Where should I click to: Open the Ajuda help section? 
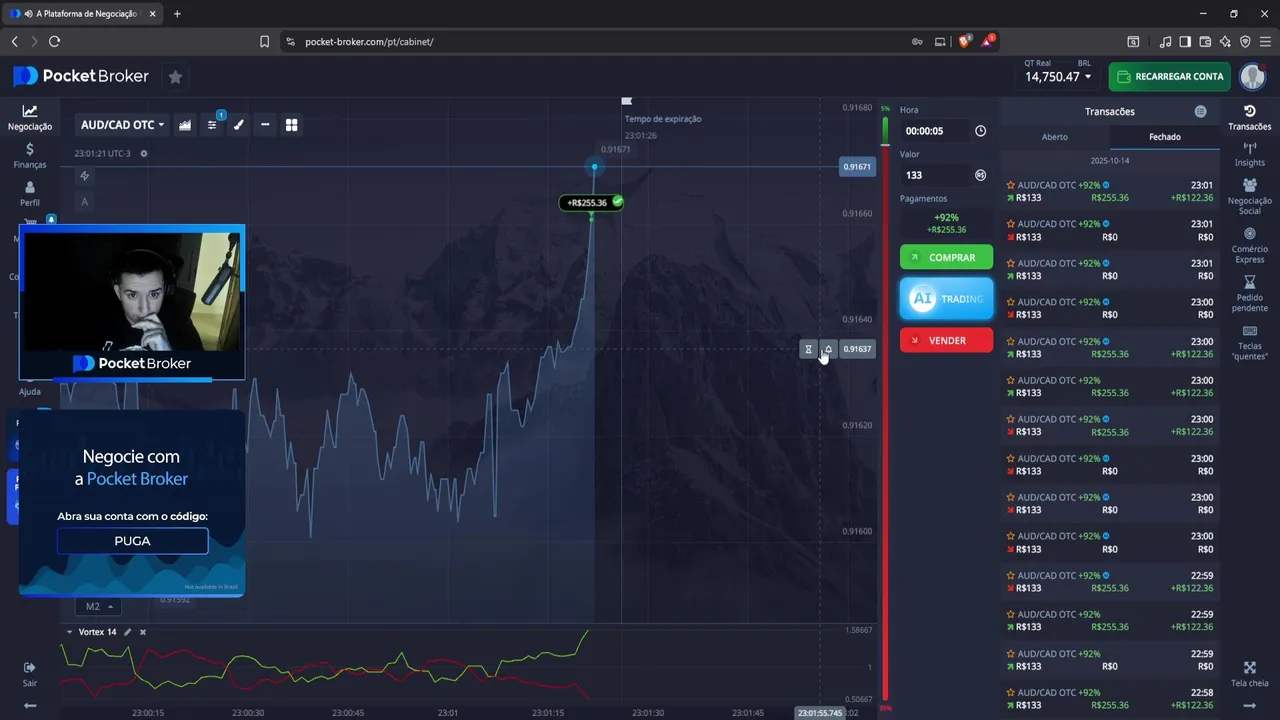click(x=30, y=390)
